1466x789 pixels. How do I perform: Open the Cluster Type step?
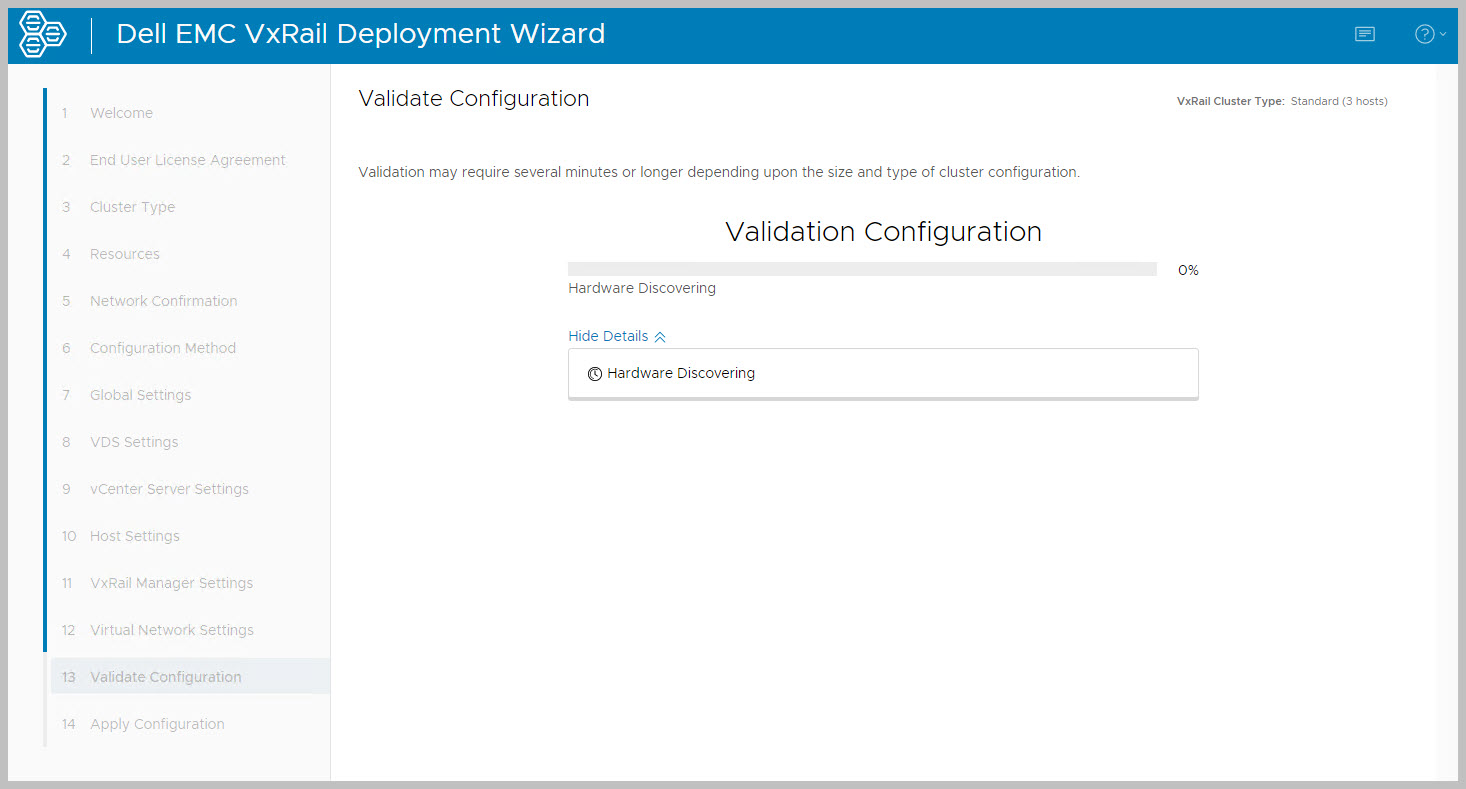(x=132, y=207)
